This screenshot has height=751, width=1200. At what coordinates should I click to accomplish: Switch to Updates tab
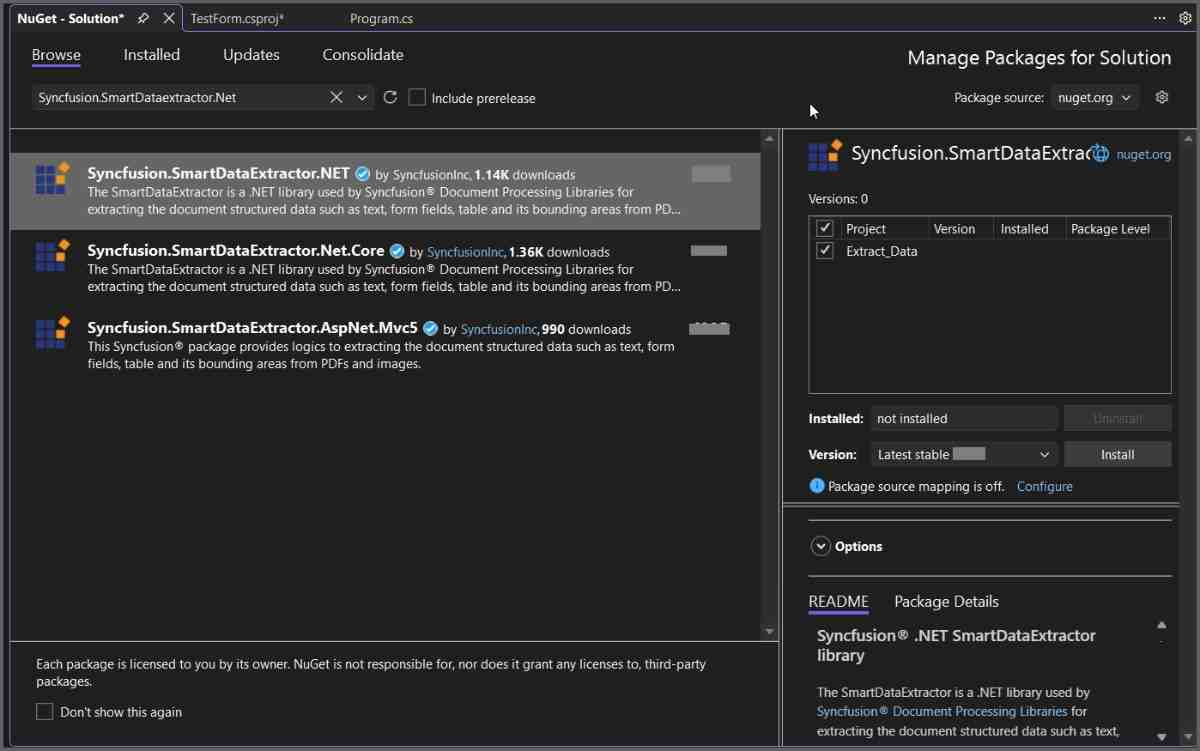coord(251,55)
